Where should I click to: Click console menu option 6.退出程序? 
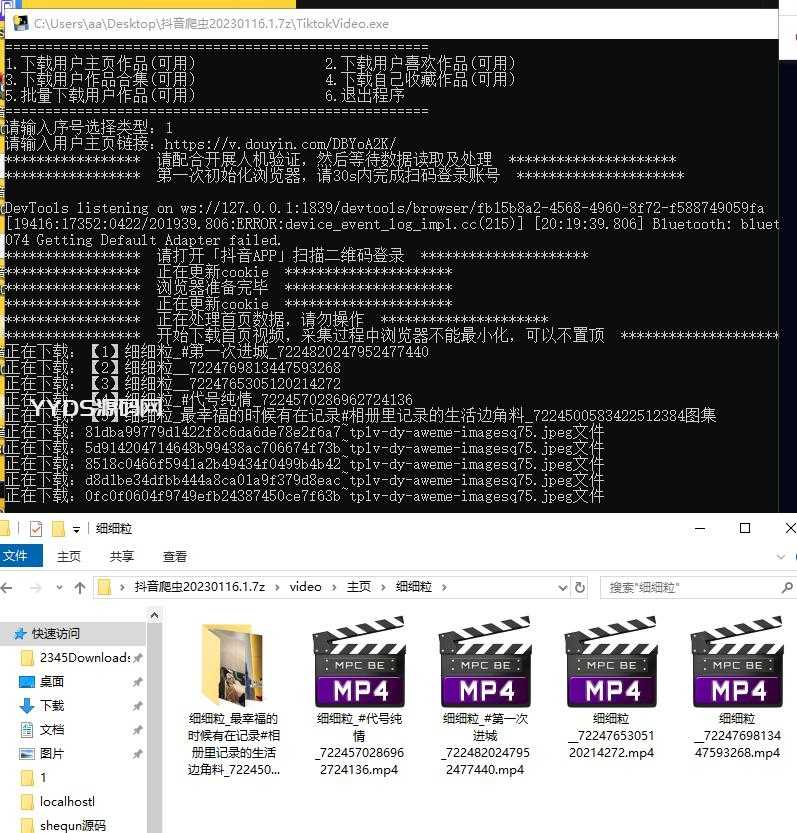pyautogui.click(x=365, y=96)
